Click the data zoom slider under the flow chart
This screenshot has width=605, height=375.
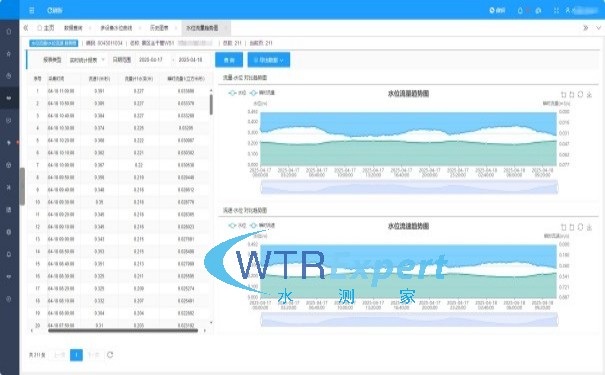click(x=409, y=188)
